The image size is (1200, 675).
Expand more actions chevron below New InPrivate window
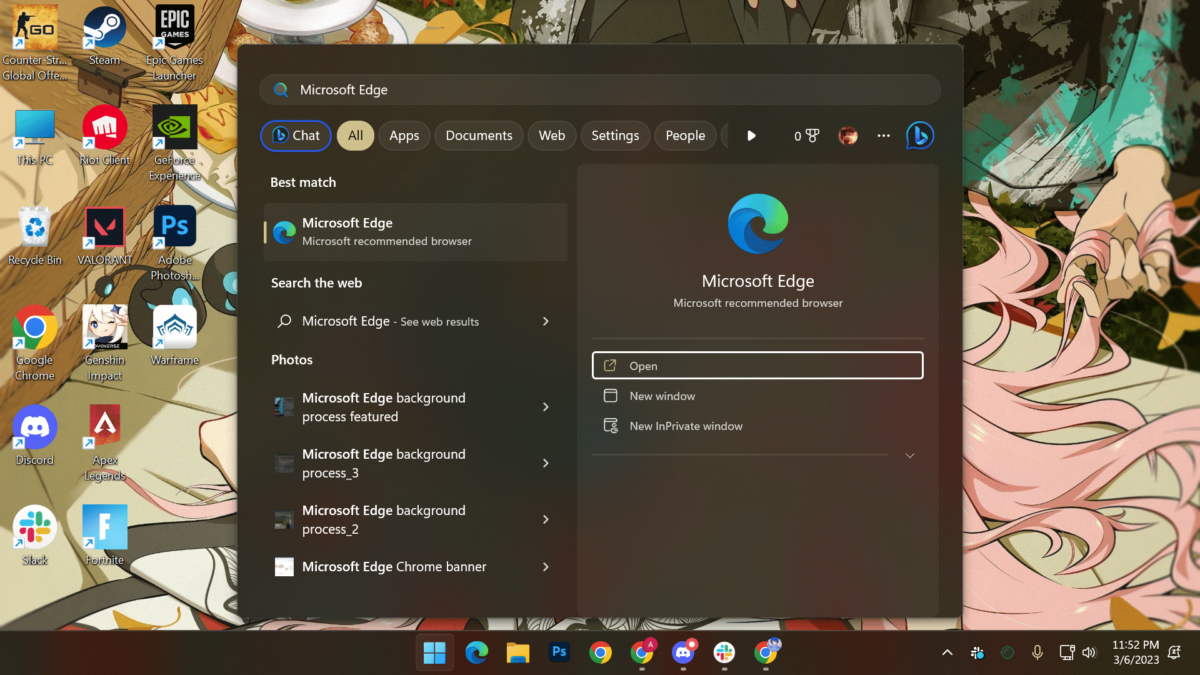click(x=909, y=456)
